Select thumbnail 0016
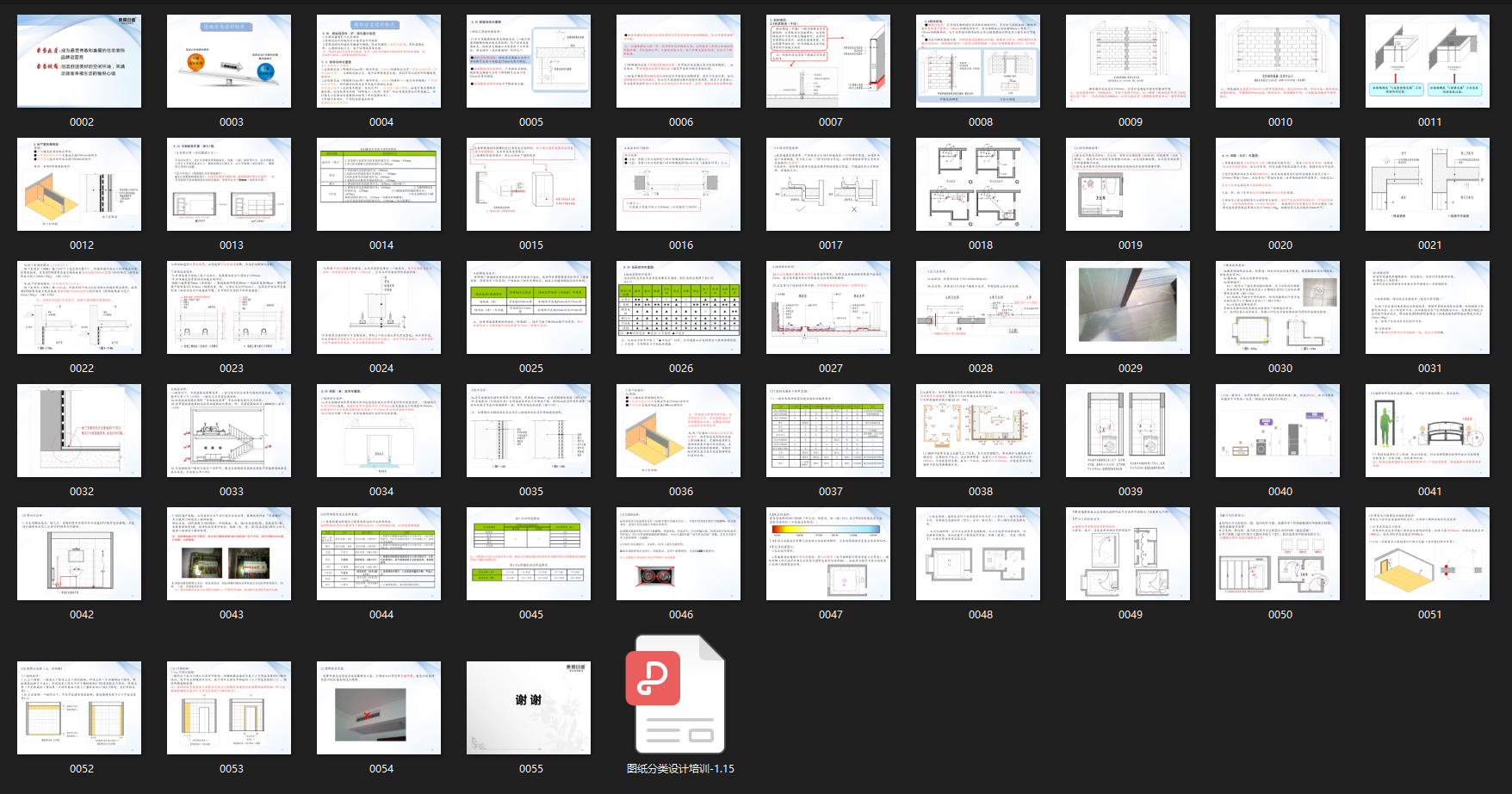The image size is (1512, 794). point(679,184)
